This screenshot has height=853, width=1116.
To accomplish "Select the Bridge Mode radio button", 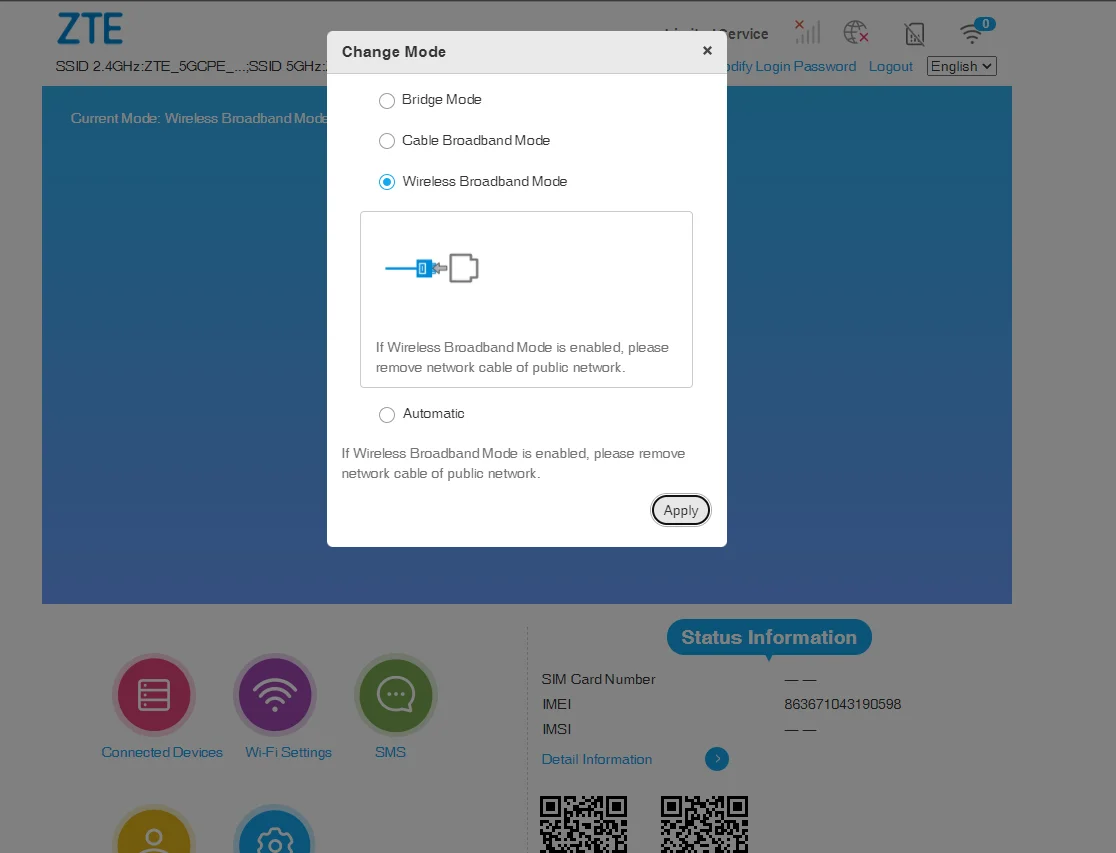I will click(386, 100).
